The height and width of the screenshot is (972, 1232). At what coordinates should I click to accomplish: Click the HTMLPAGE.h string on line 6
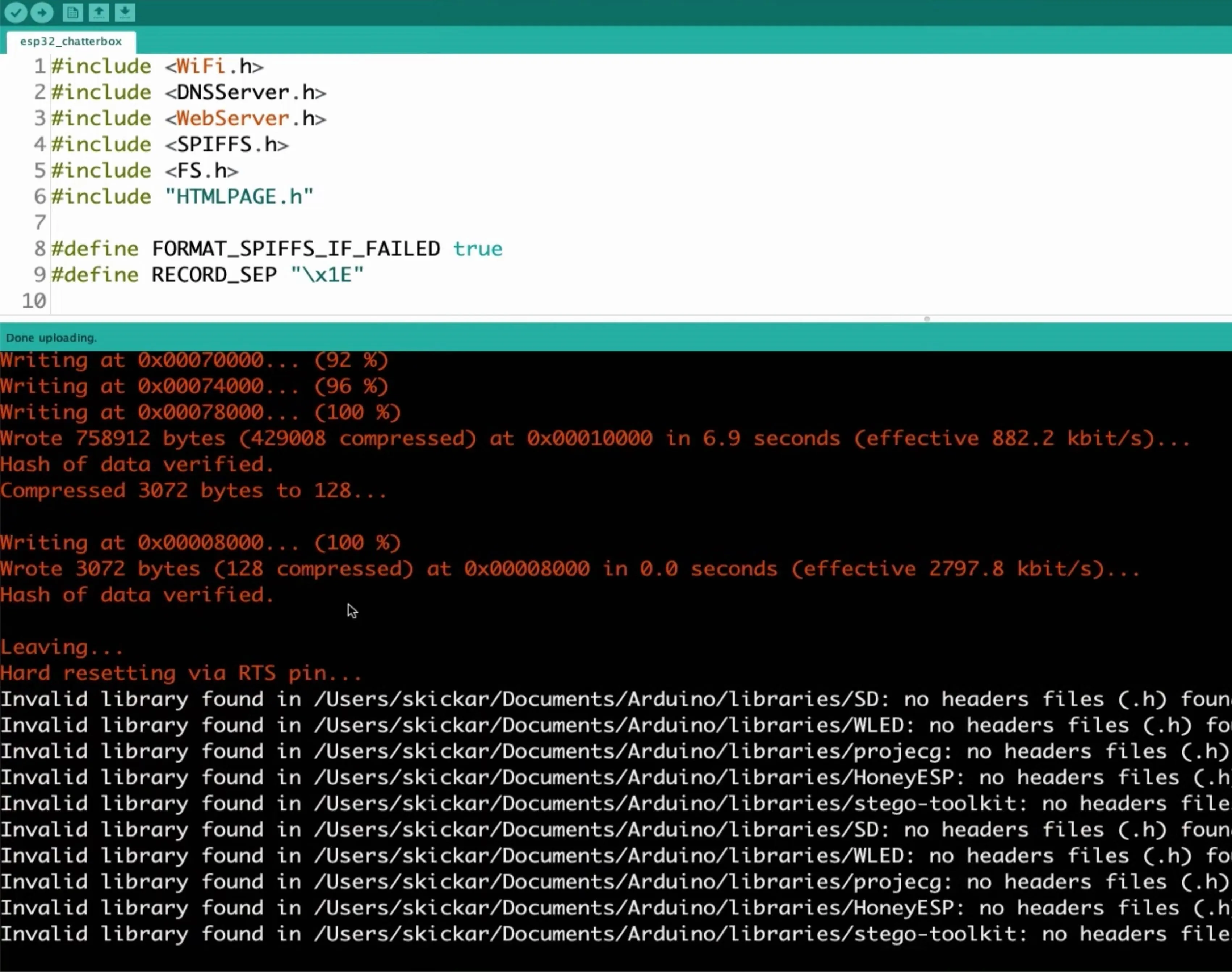tap(239, 196)
